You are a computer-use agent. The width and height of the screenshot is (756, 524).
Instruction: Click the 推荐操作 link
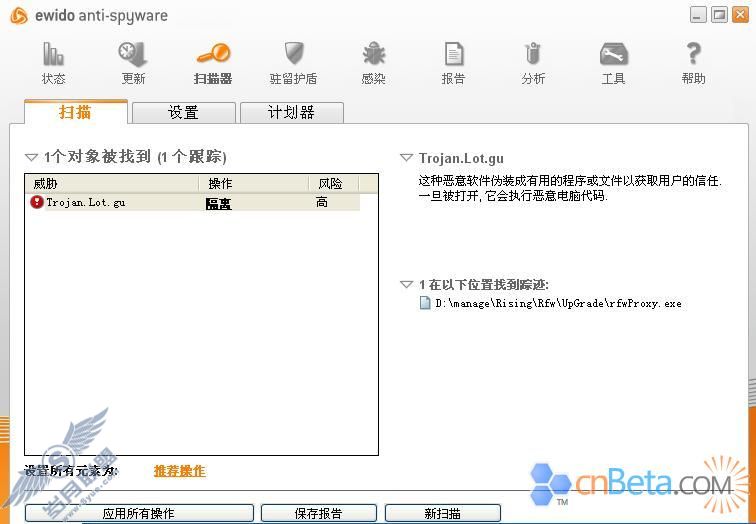point(180,471)
